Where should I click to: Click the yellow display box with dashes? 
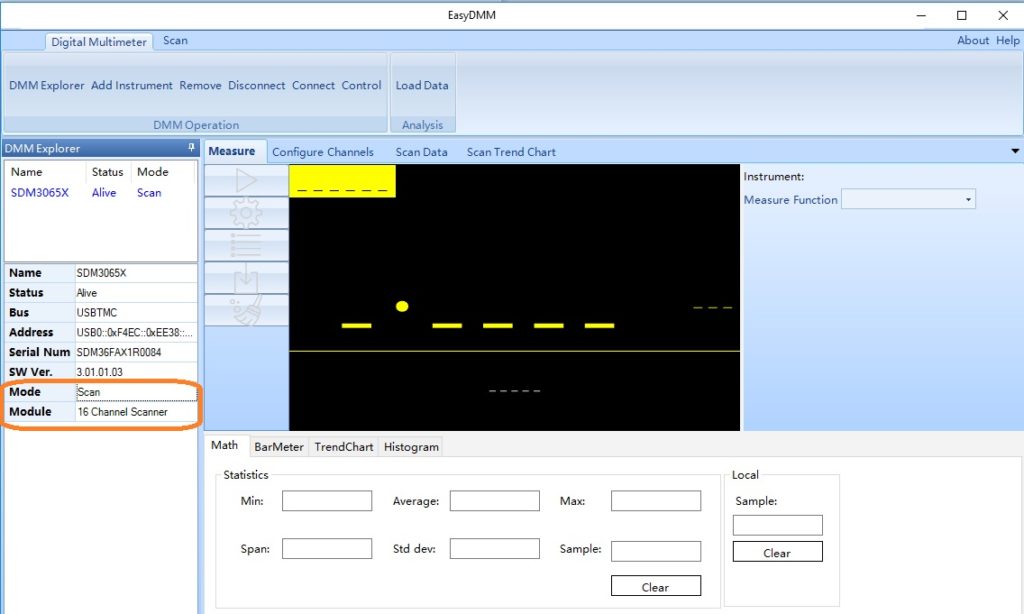342,181
